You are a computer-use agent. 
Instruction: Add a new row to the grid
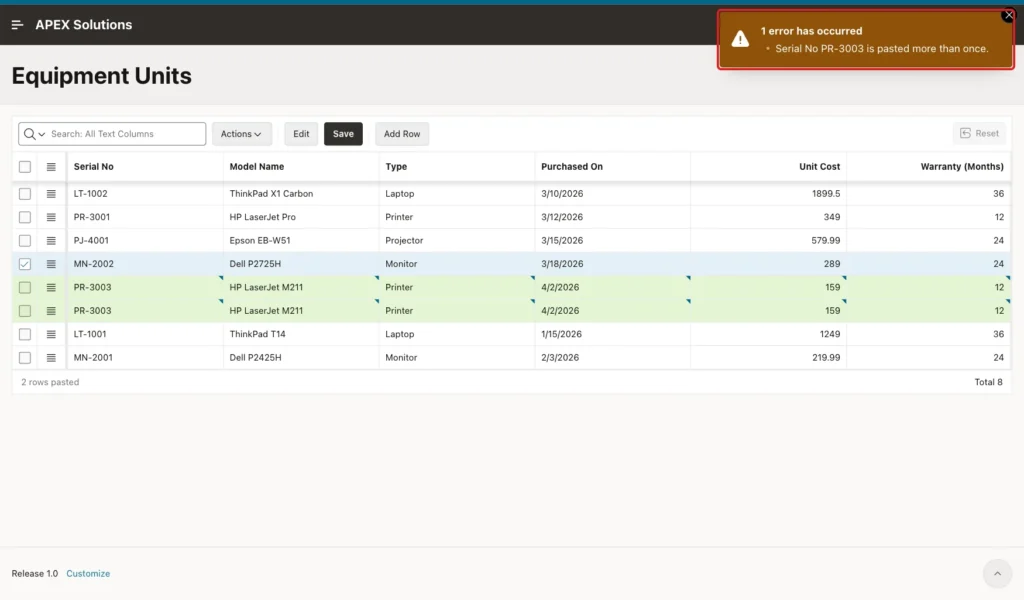(402, 134)
